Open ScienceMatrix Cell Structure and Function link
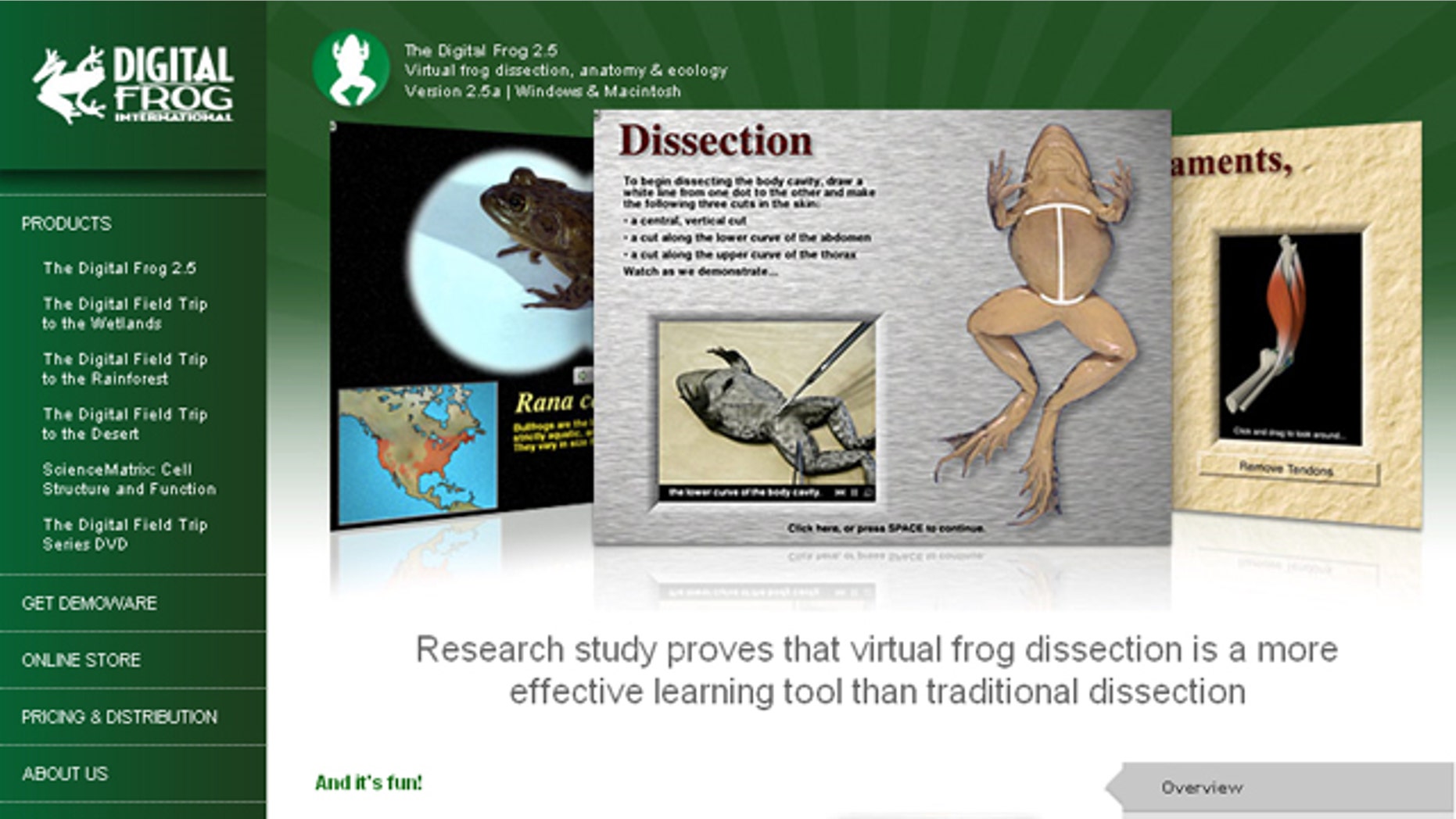The height and width of the screenshot is (819, 1456). tap(129, 479)
